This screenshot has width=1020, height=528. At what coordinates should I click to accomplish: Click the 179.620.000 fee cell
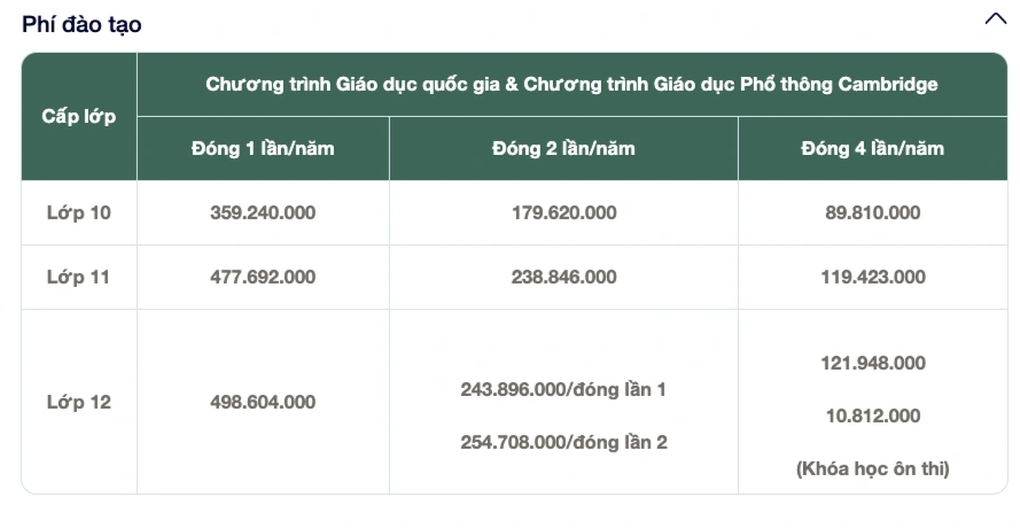pyautogui.click(x=564, y=213)
